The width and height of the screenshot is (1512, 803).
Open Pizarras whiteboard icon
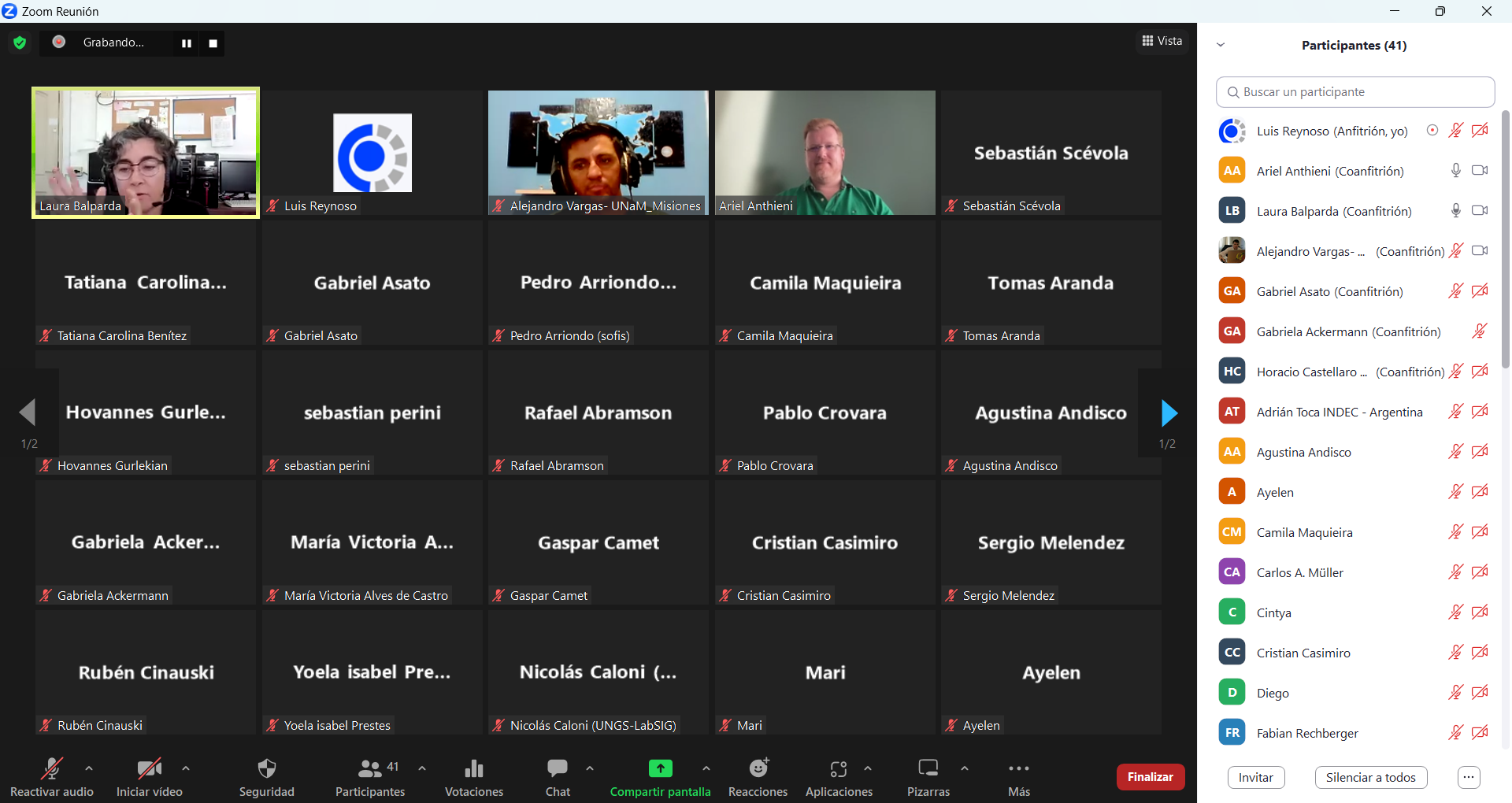pyautogui.click(x=928, y=769)
